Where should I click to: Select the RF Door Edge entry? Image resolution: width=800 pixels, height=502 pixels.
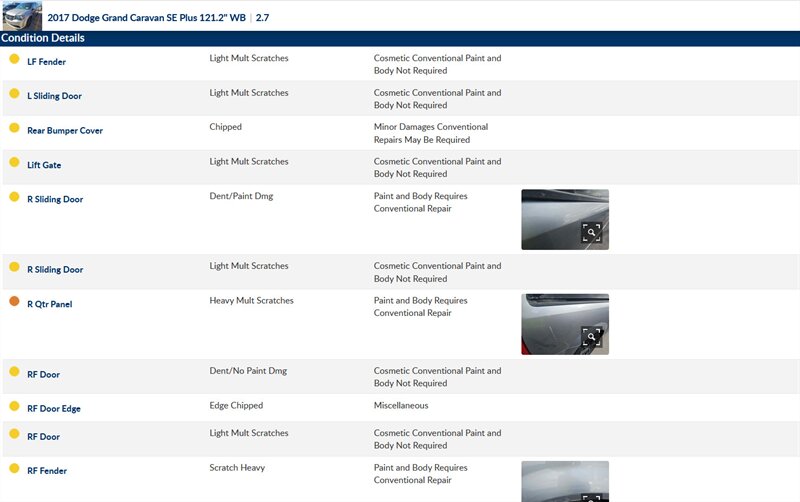(54, 409)
